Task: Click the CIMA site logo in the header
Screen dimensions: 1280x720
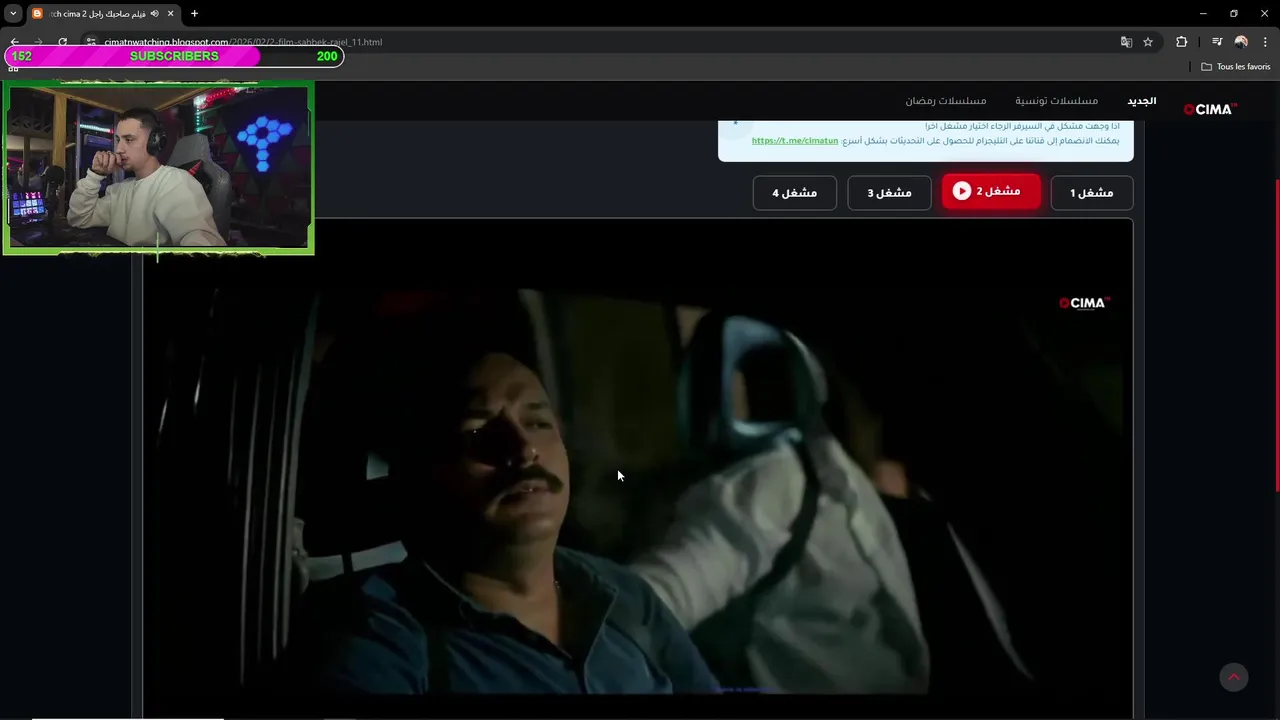Action: pyautogui.click(x=1210, y=109)
